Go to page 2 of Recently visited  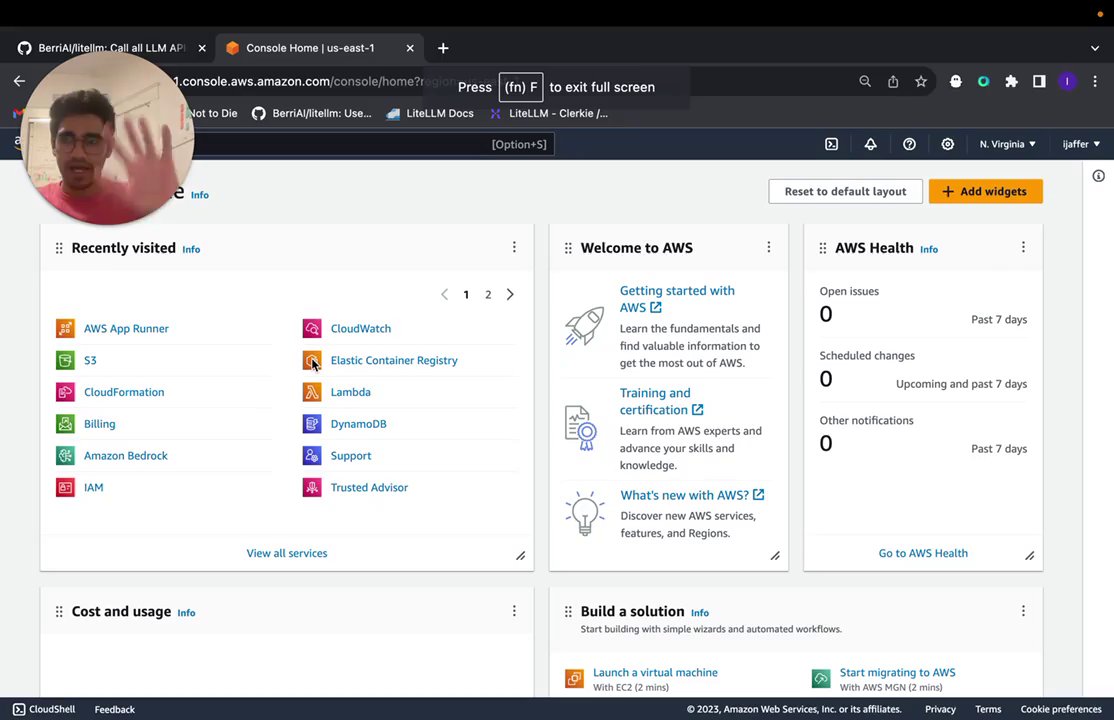coord(488,295)
